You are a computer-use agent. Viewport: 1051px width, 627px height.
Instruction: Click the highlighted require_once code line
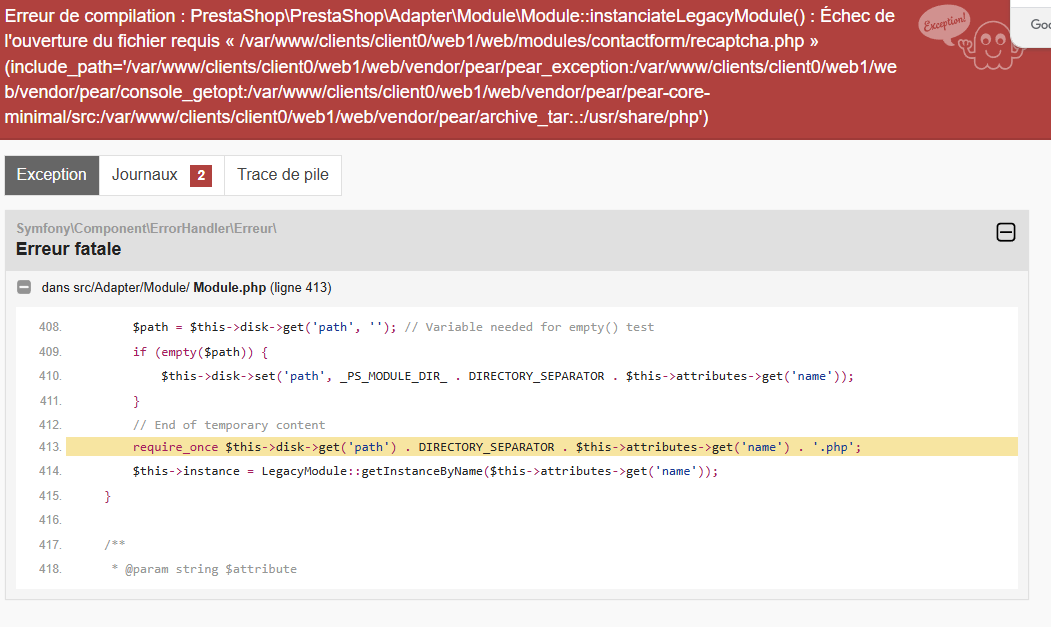pyautogui.click(x=542, y=447)
